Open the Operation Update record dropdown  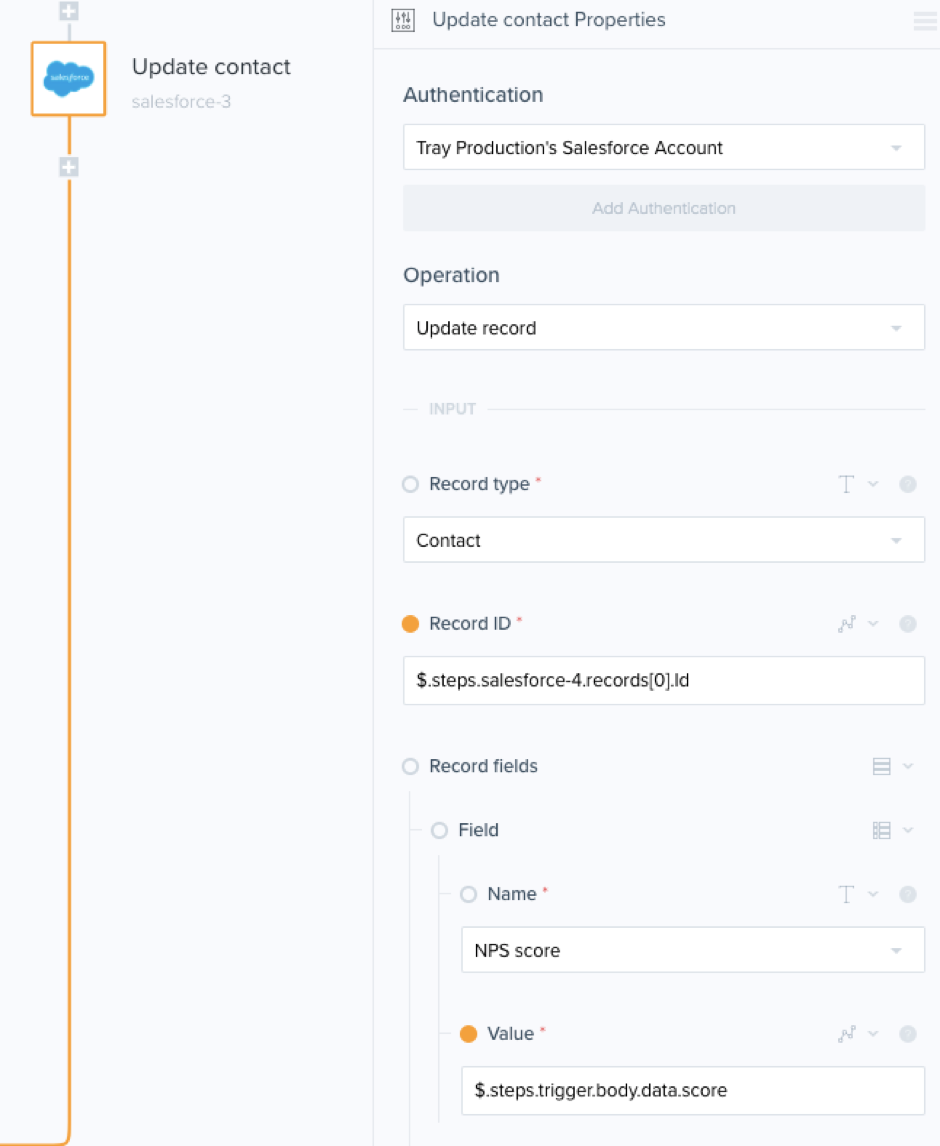664,327
